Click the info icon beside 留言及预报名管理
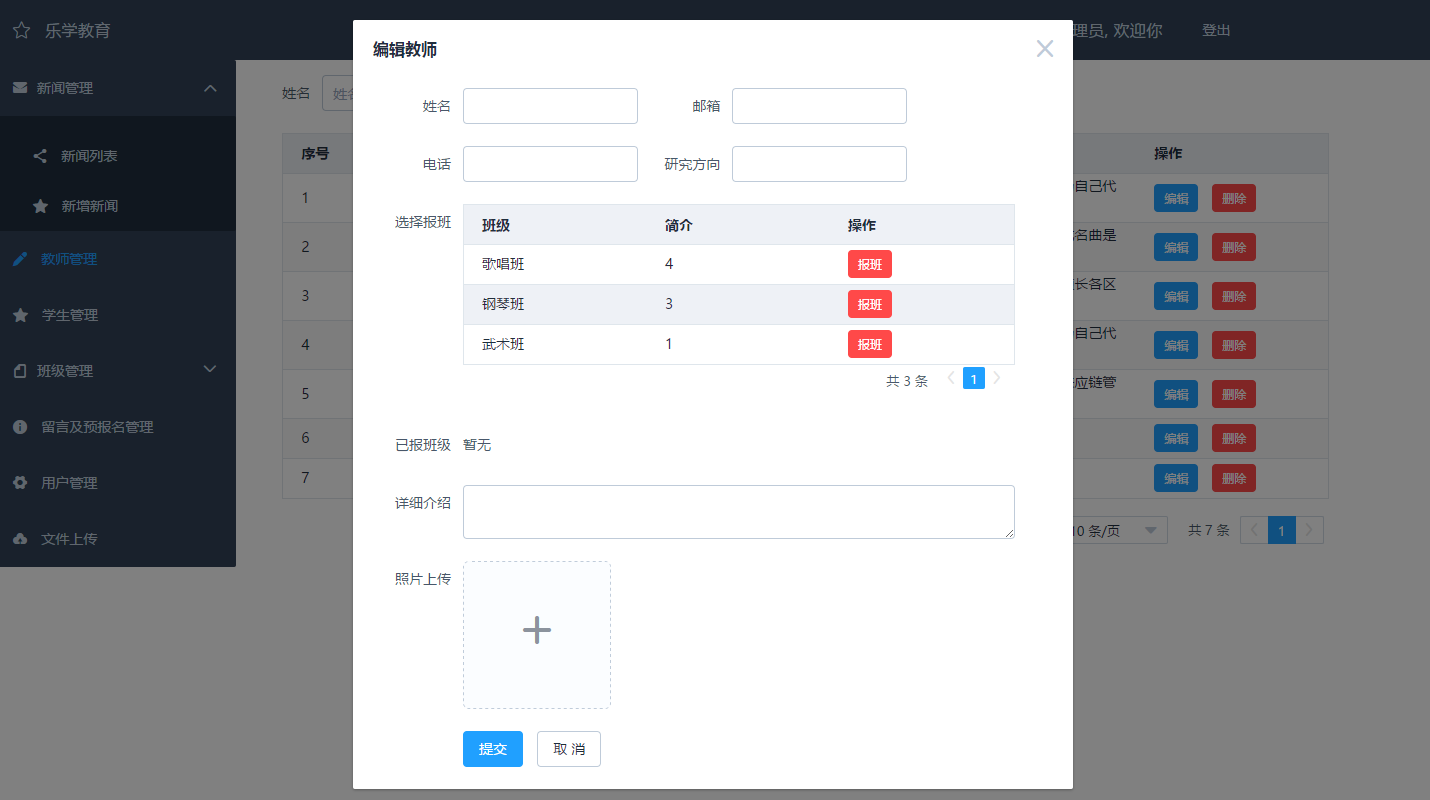Viewport: 1430px width, 800px height. 20,427
